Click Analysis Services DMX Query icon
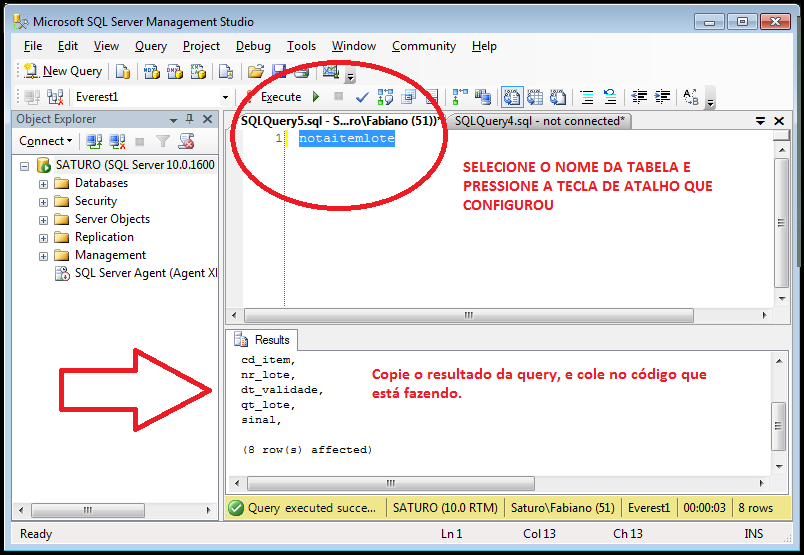 174,71
